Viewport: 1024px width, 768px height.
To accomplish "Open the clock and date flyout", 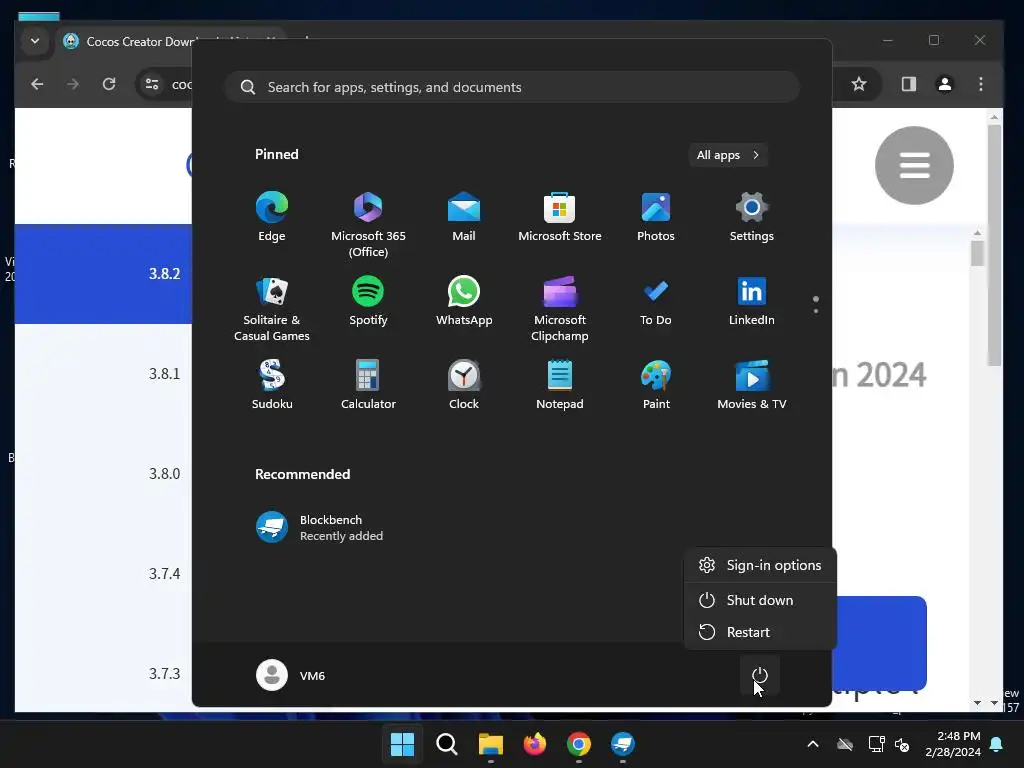I will pyautogui.click(x=953, y=744).
